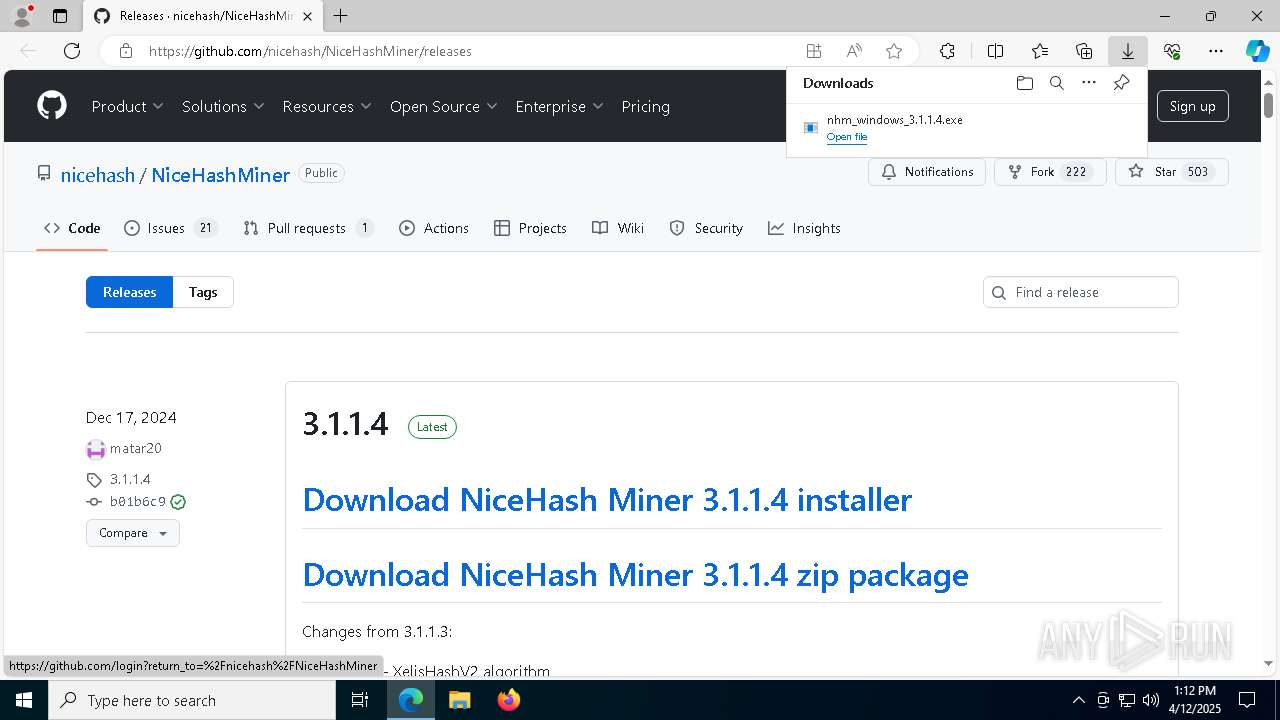This screenshot has width=1280, height=720.
Task: Switch to the Code tab
Action: 72,228
